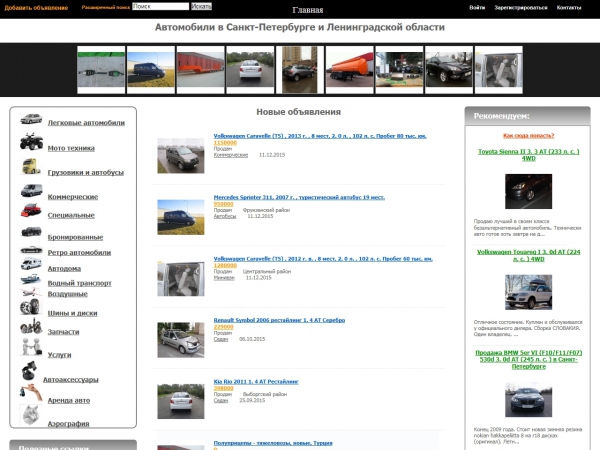This screenshot has height=450, width=600.
Task: Click the BMW recommended photo
Action: pyautogui.click(x=528, y=399)
